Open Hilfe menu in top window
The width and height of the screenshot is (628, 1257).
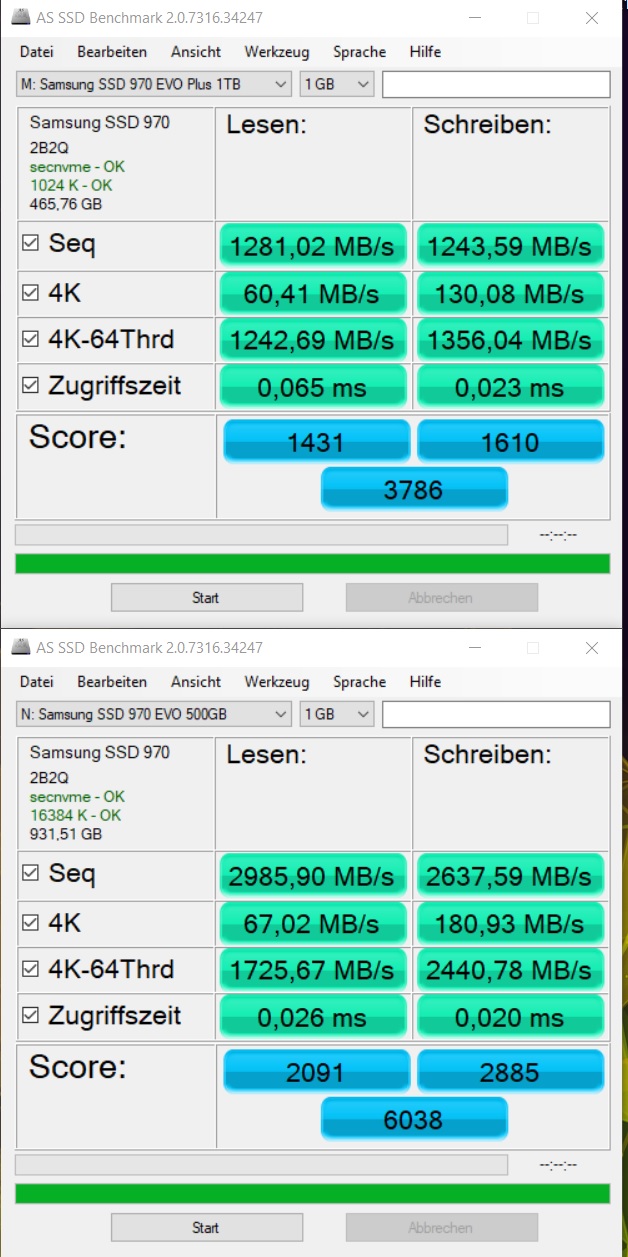425,52
